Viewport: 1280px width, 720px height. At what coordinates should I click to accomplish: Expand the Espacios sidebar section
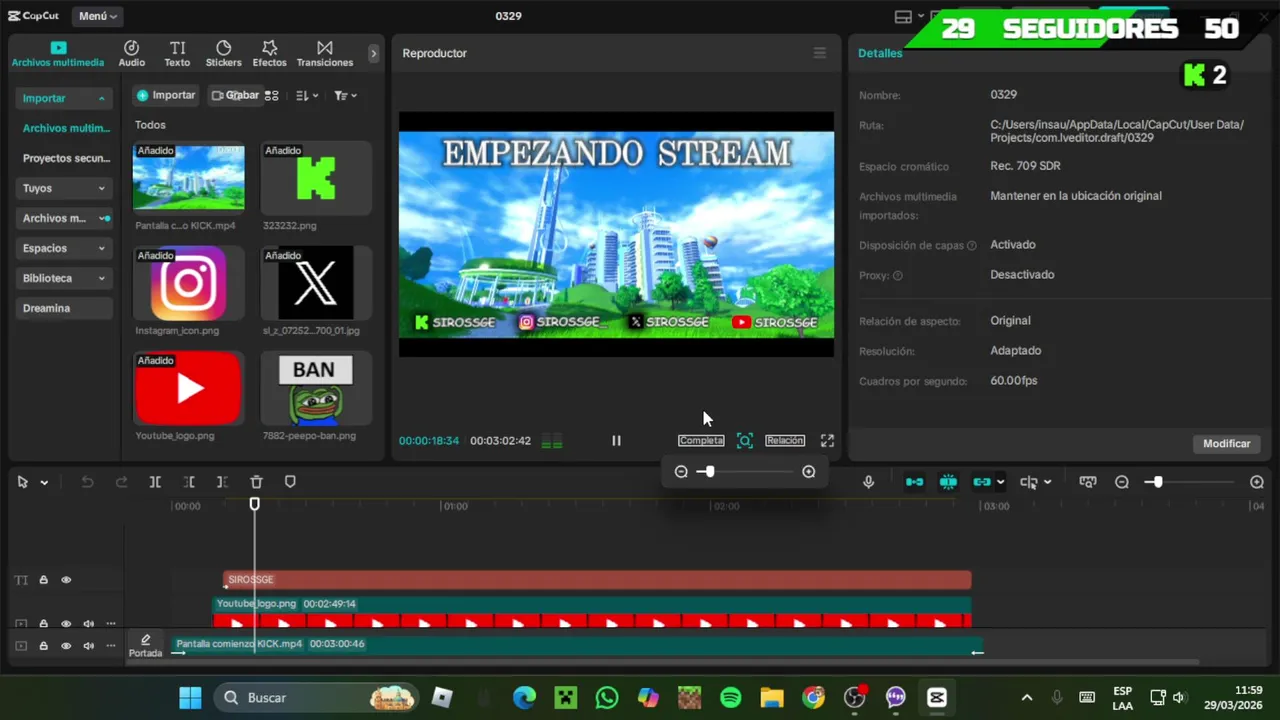pyautogui.click(x=65, y=248)
